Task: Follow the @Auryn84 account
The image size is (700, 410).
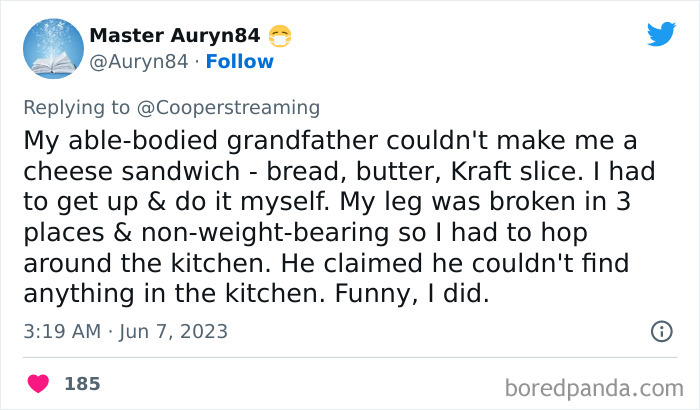Action: [239, 61]
